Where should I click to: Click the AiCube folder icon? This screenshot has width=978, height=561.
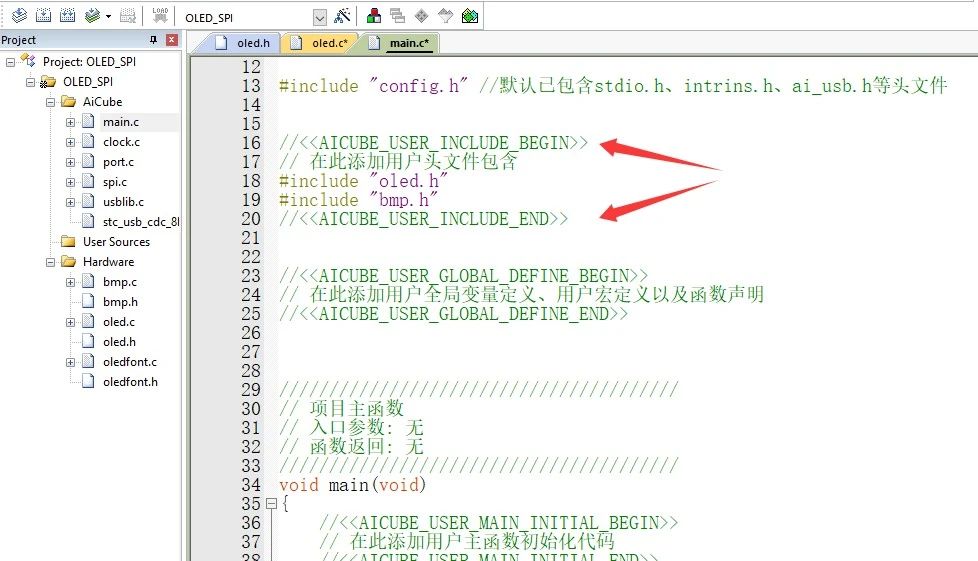[68, 102]
